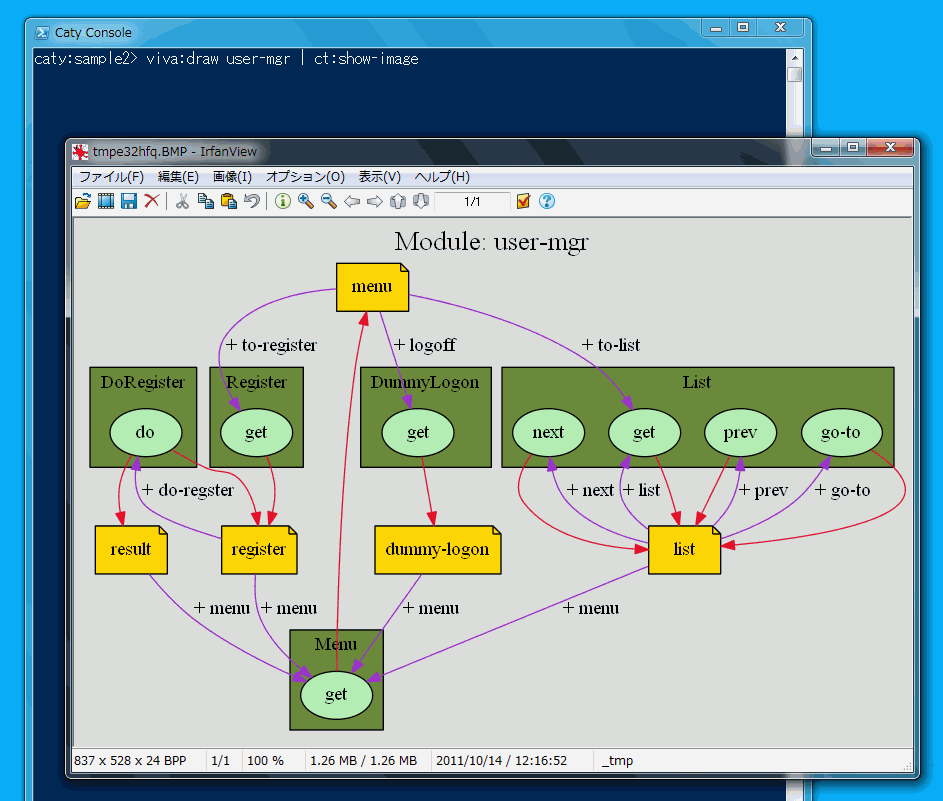
Task: Click the 1/1 page number field
Action: coord(473,202)
